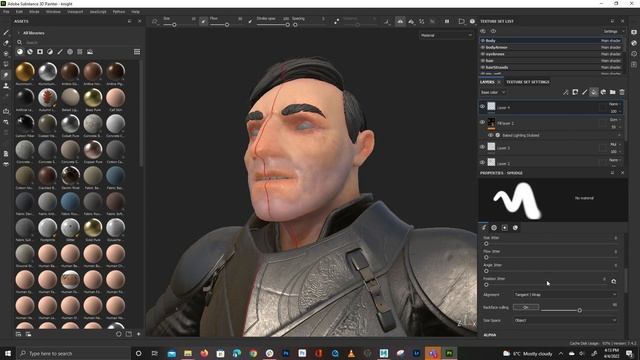Open the Base color channel dropdown
Viewport: 640px width, 360px height.
493,92
